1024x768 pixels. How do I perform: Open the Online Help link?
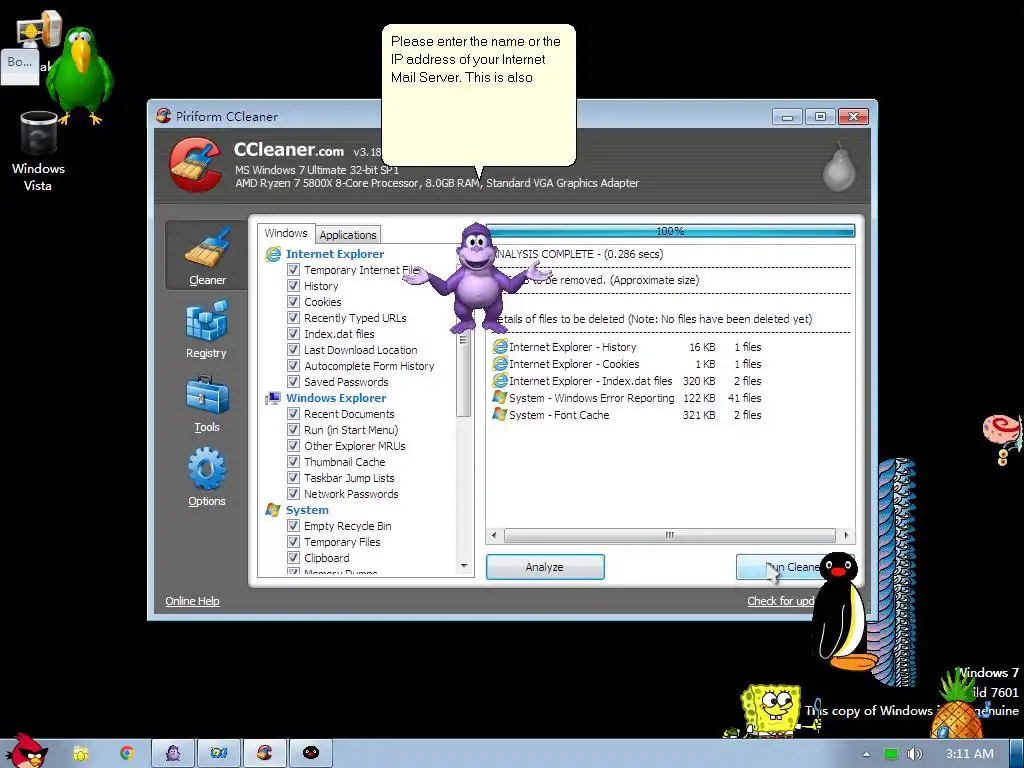pos(192,601)
